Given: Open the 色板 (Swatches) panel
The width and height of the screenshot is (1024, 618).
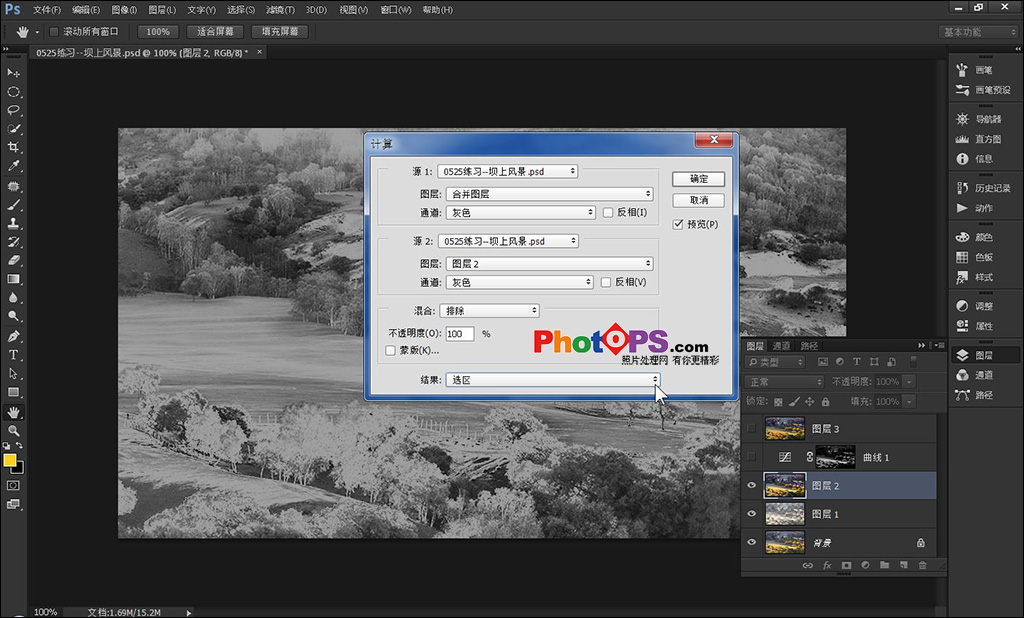Looking at the screenshot, I should tap(974, 257).
